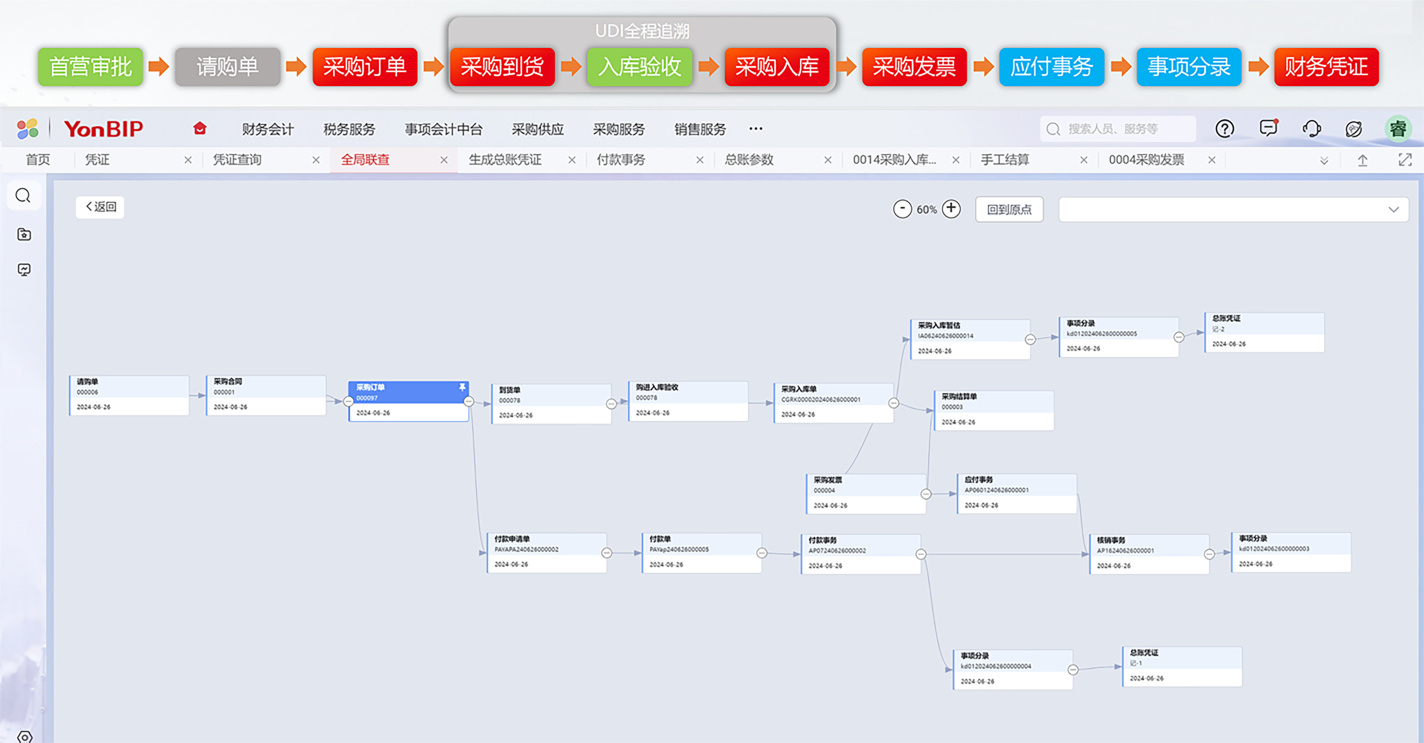The width and height of the screenshot is (1424, 743).
Task: Click the sidebar search magnifier icon
Action: pyautogui.click(x=24, y=196)
